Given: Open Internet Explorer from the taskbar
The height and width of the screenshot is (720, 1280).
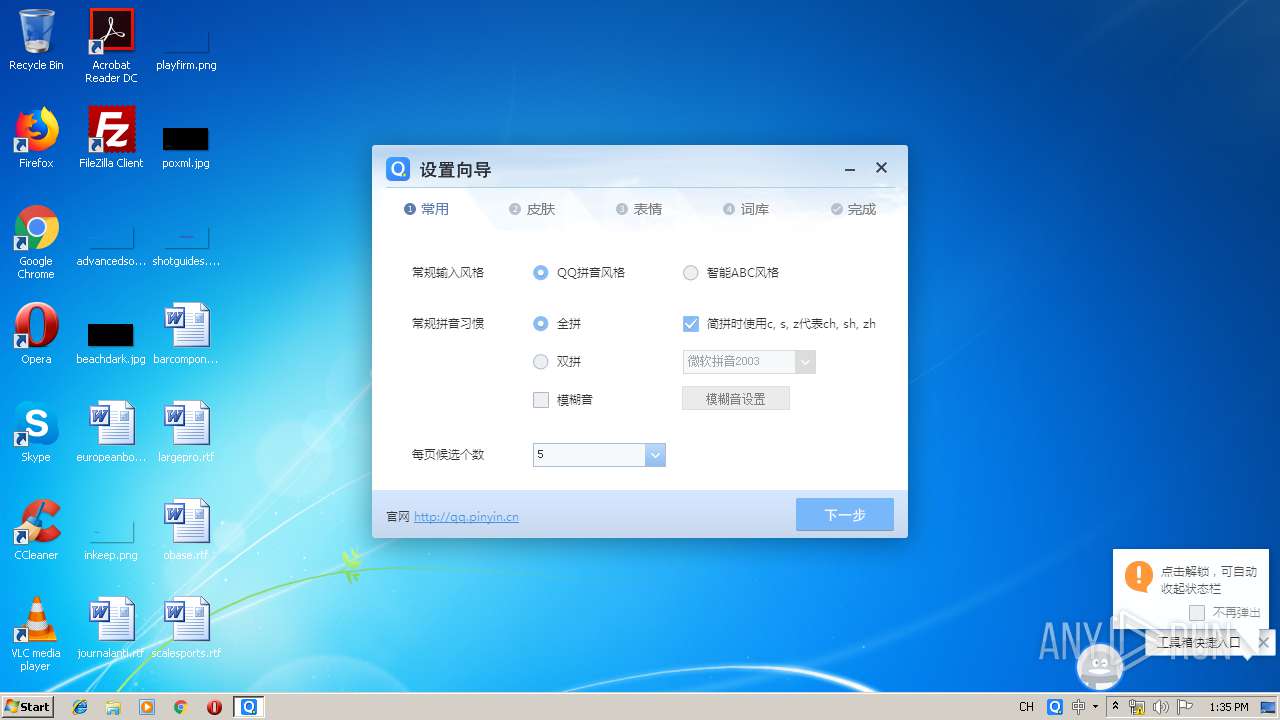Looking at the screenshot, I should pos(80,706).
